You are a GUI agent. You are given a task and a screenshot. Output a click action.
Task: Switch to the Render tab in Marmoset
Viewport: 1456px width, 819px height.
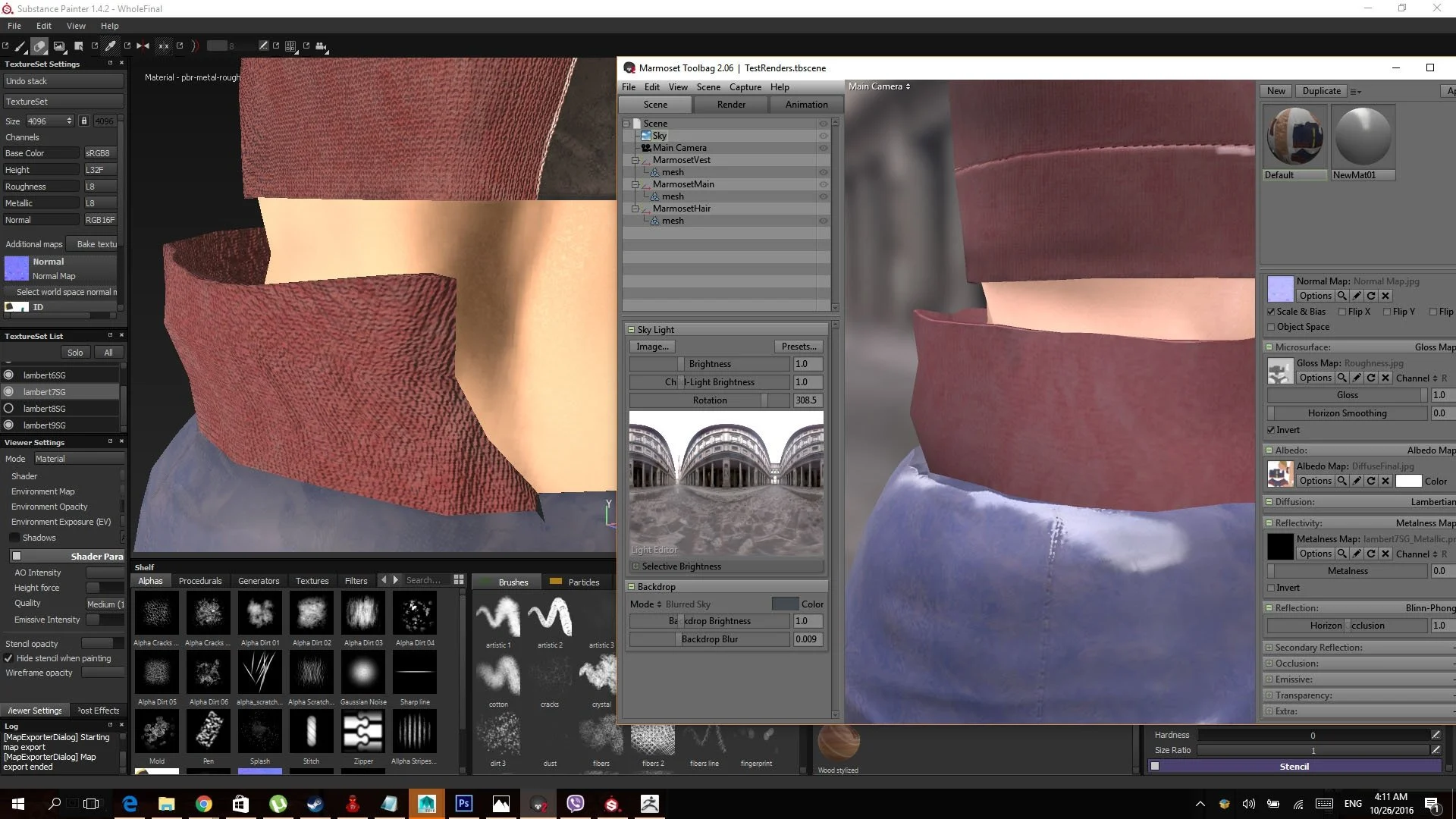[x=731, y=105]
